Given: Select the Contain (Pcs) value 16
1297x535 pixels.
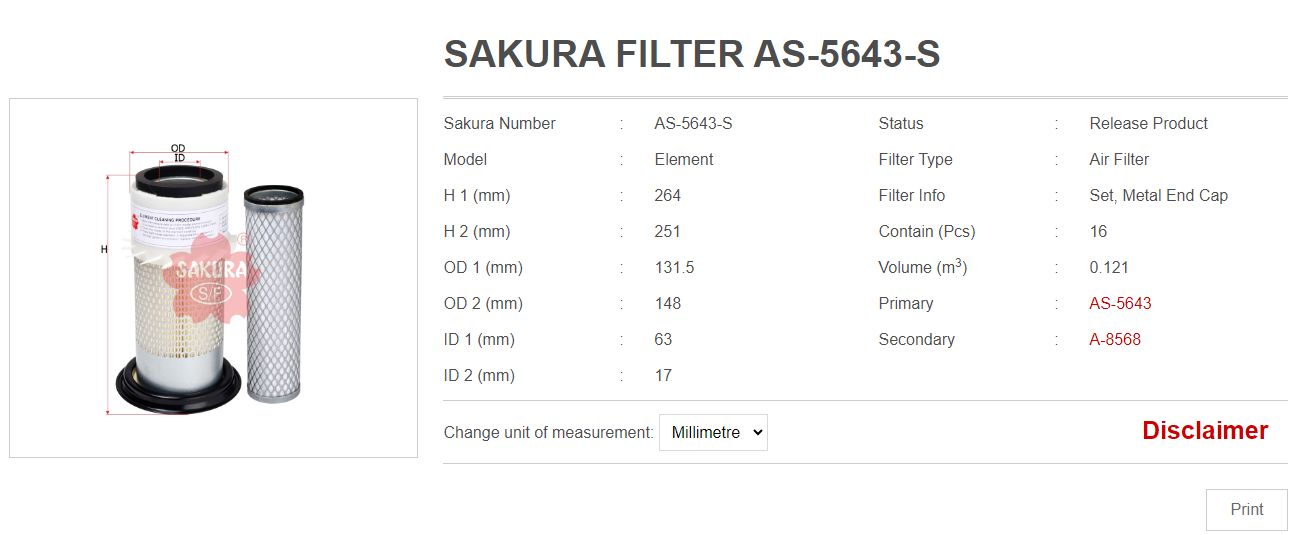Looking at the screenshot, I should tap(1098, 231).
